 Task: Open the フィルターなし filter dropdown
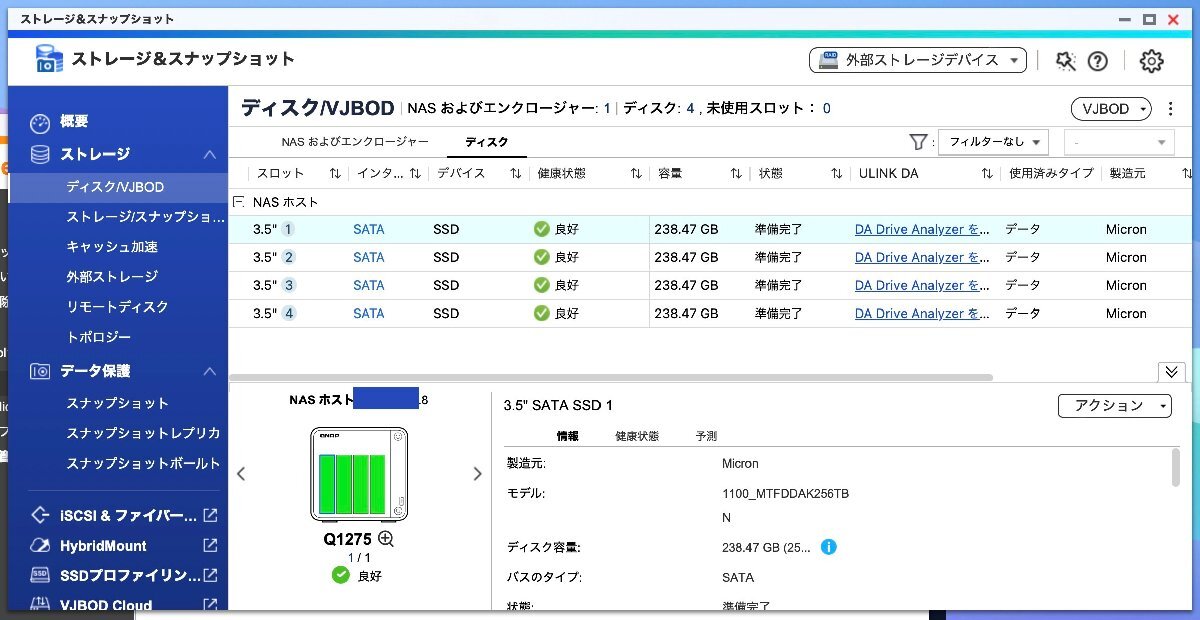[x=993, y=142]
